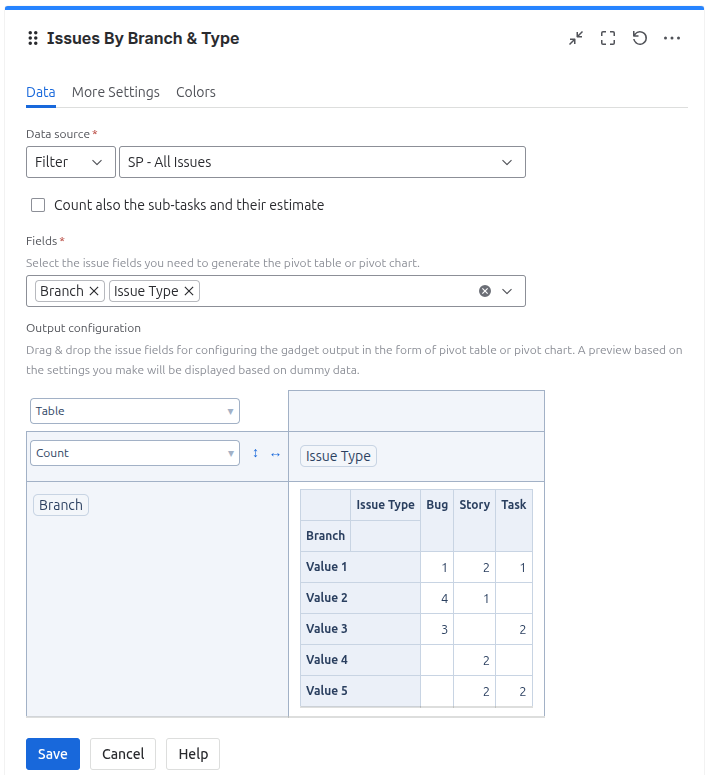Click the minimize gadget arrows icon

[x=576, y=38]
